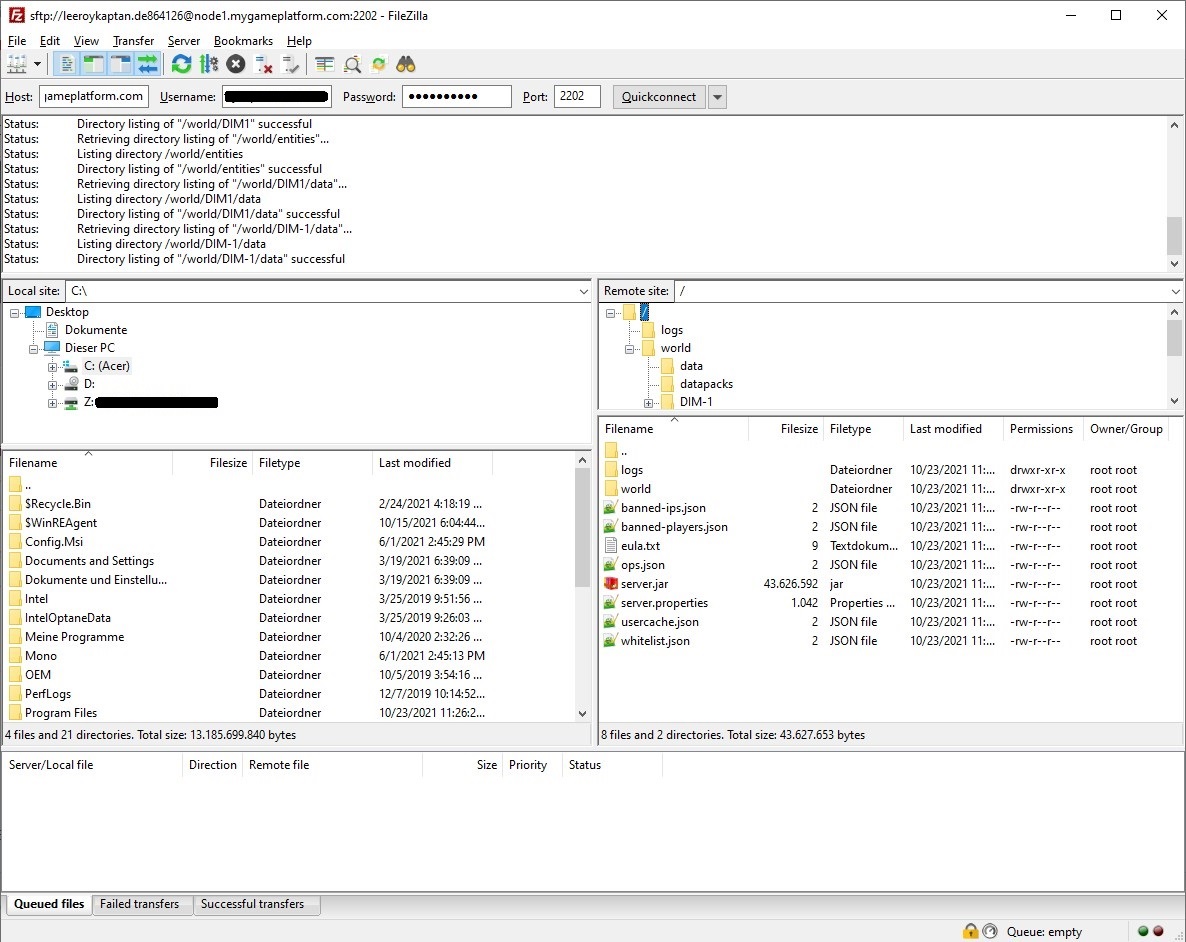Expand the D: drive node
Screen dimensions: 1186x942
[52, 385]
